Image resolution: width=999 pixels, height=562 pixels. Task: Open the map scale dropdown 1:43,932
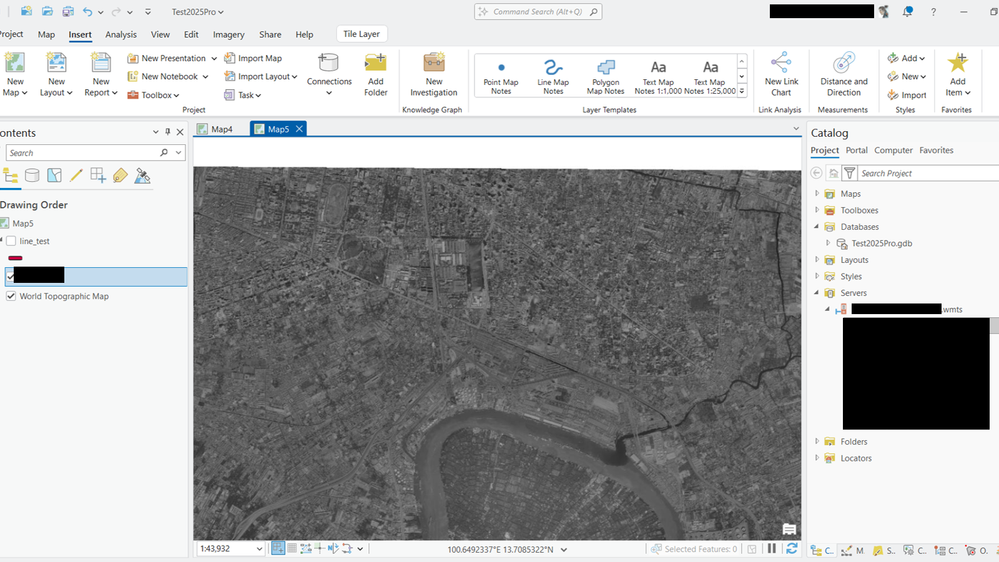[259, 549]
